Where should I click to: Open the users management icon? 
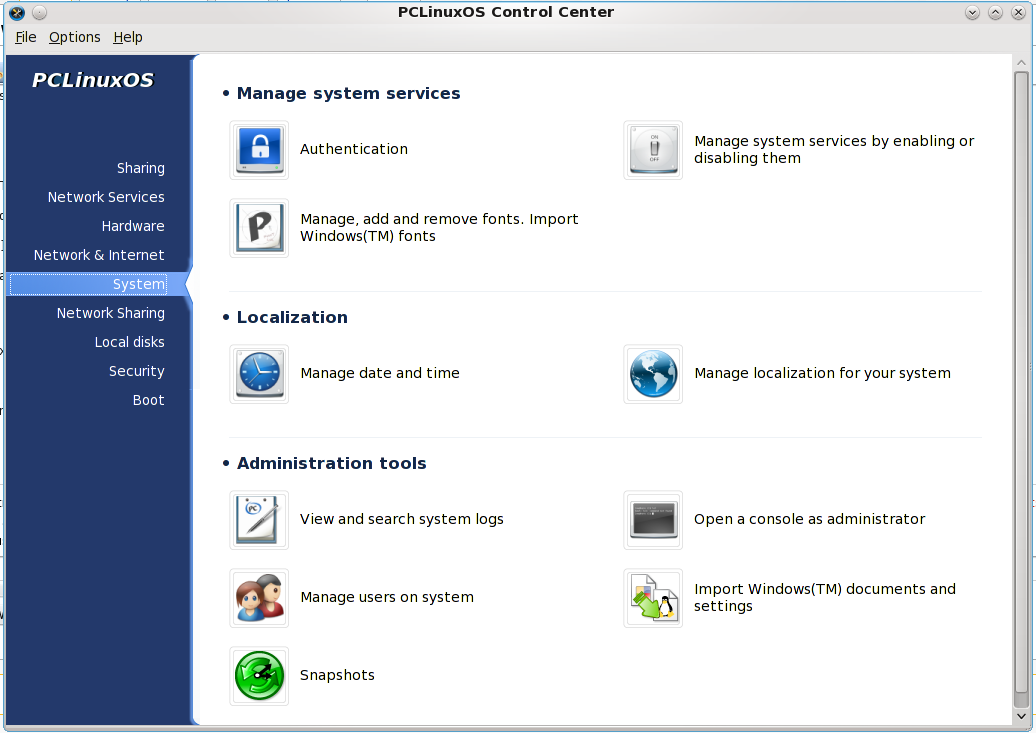[x=259, y=598]
